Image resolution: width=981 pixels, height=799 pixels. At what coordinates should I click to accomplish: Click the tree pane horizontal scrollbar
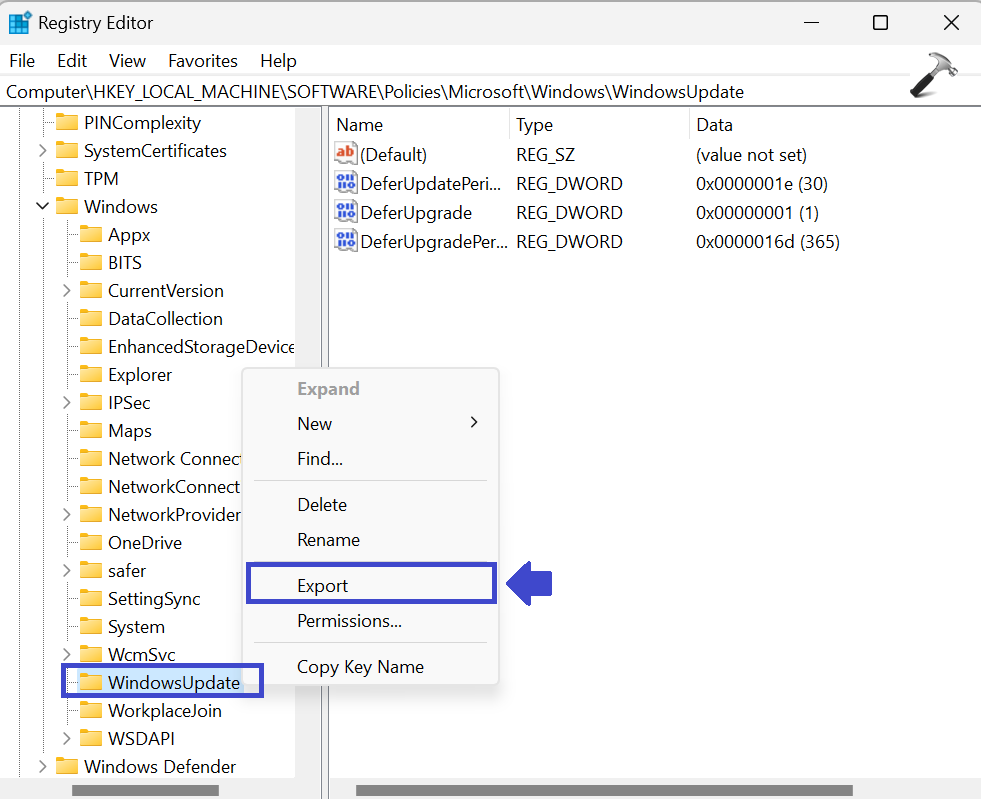(145, 790)
